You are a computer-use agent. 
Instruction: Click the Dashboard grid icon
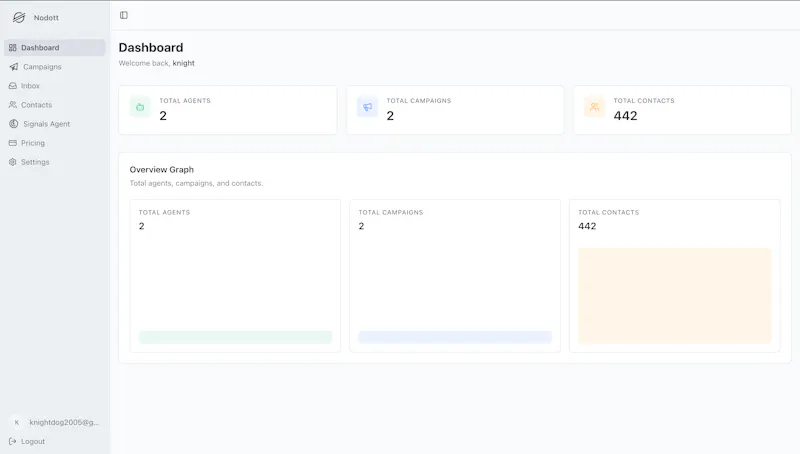click(13, 47)
